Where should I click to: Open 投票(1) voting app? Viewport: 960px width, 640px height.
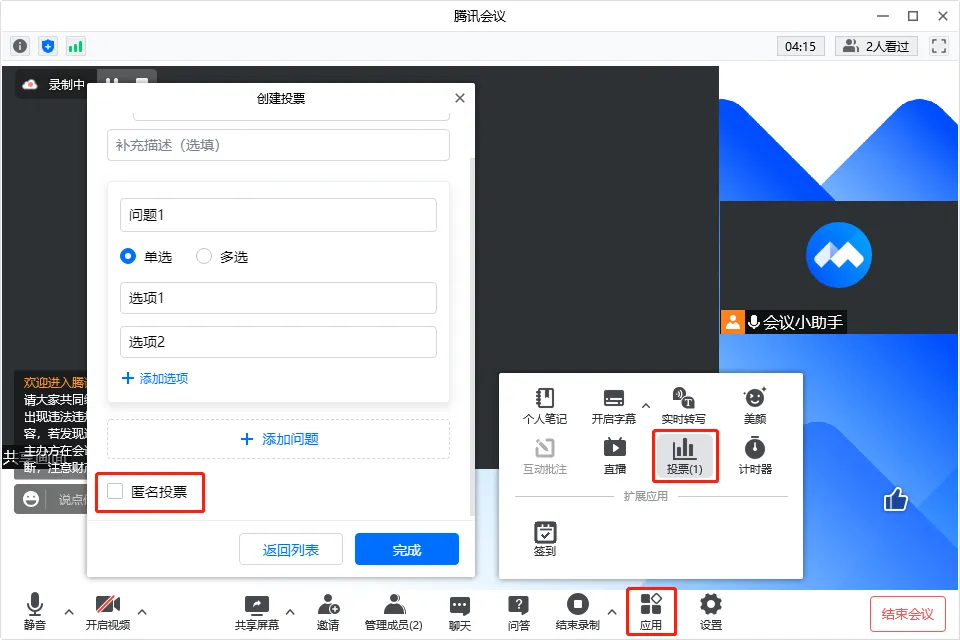(x=684, y=456)
